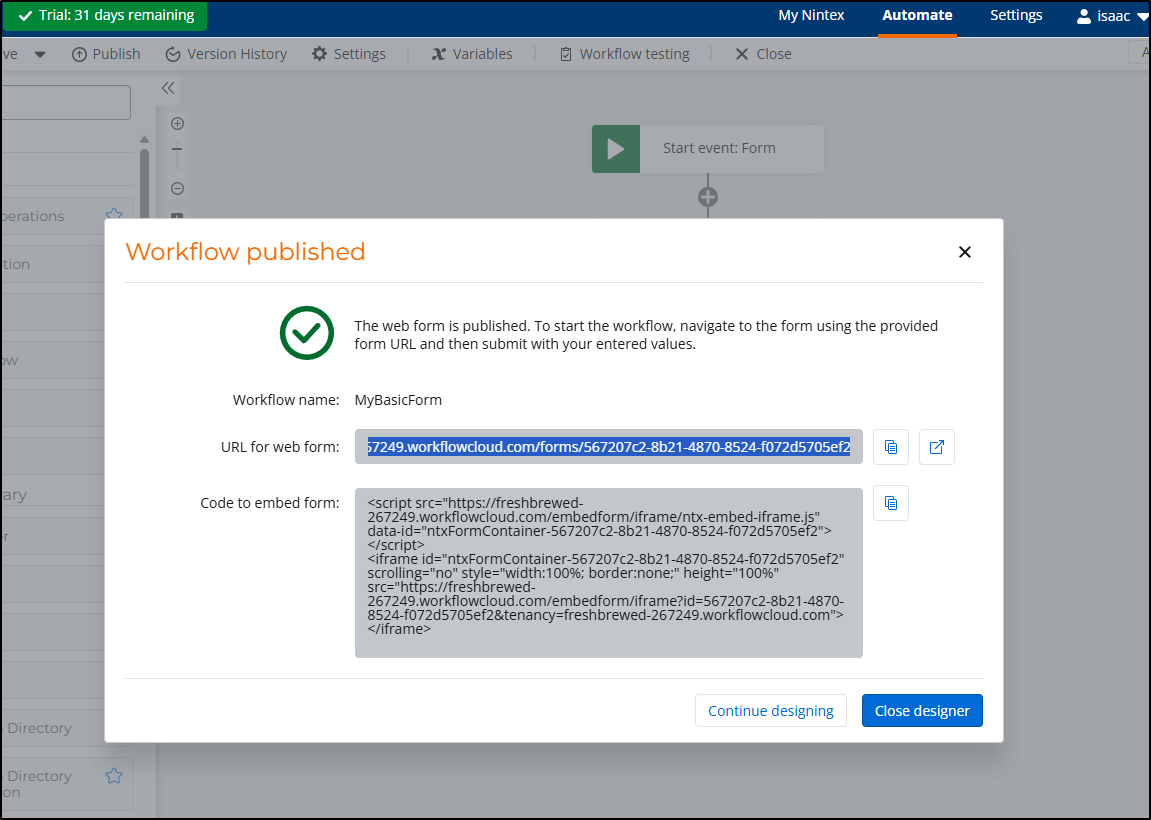Copy the embed form code
Image resolution: width=1151 pixels, height=820 pixels.
(890, 503)
